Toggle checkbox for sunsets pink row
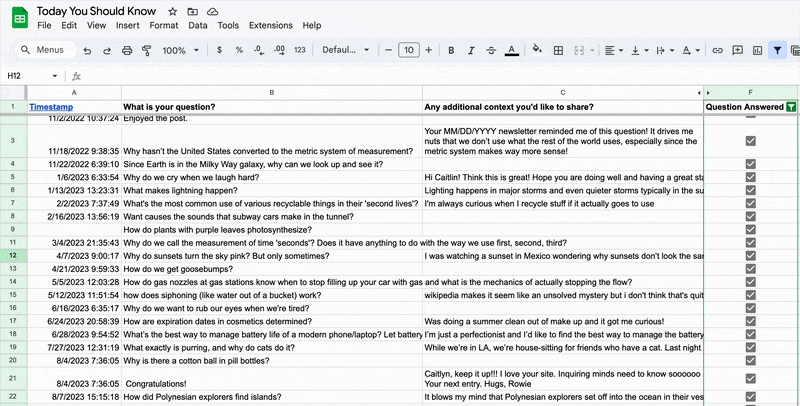 tap(751, 256)
